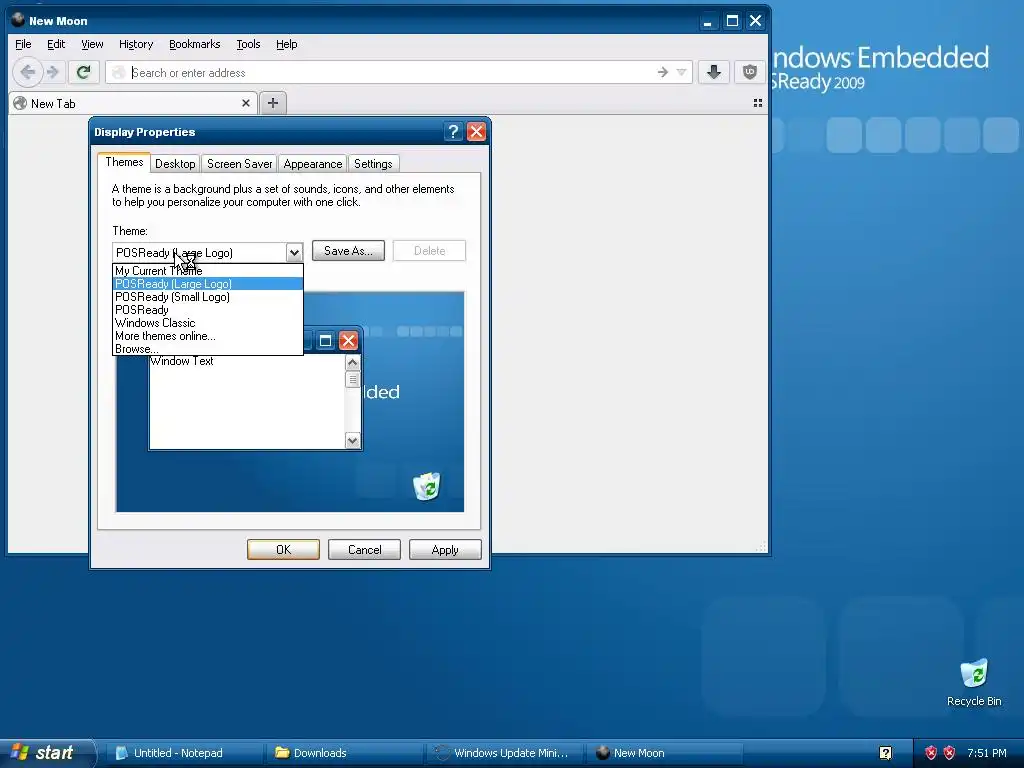Open the Start menu

pos(46,753)
